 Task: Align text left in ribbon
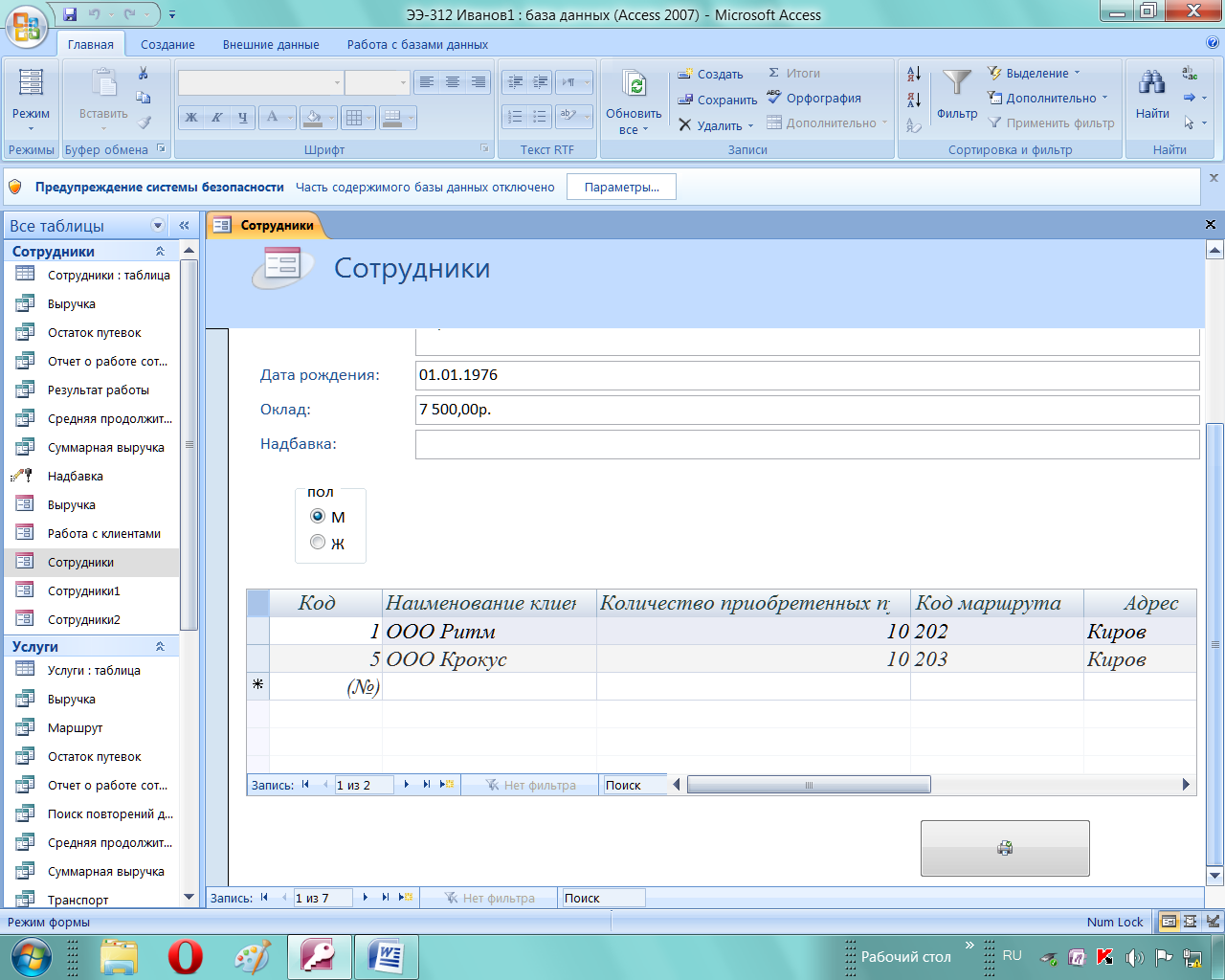pyautogui.click(x=427, y=82)
